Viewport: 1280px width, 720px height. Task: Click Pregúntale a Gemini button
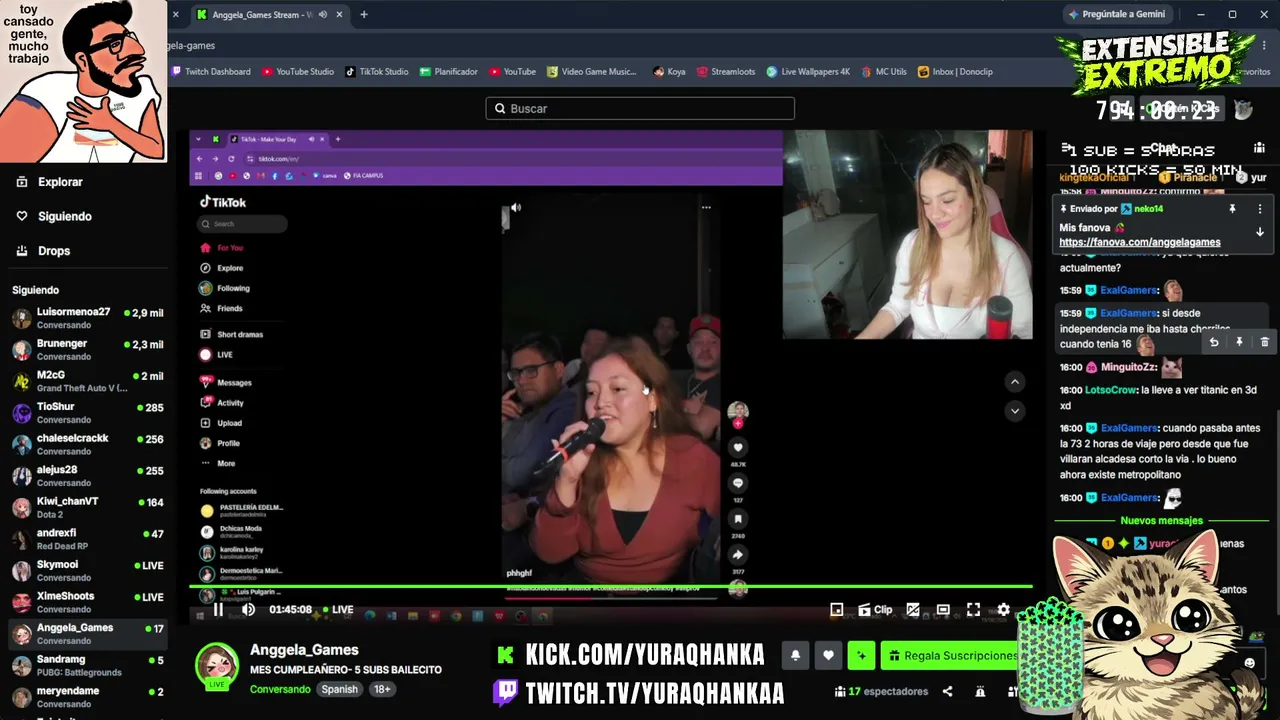pyautogui.click(x=1117, y=15)
